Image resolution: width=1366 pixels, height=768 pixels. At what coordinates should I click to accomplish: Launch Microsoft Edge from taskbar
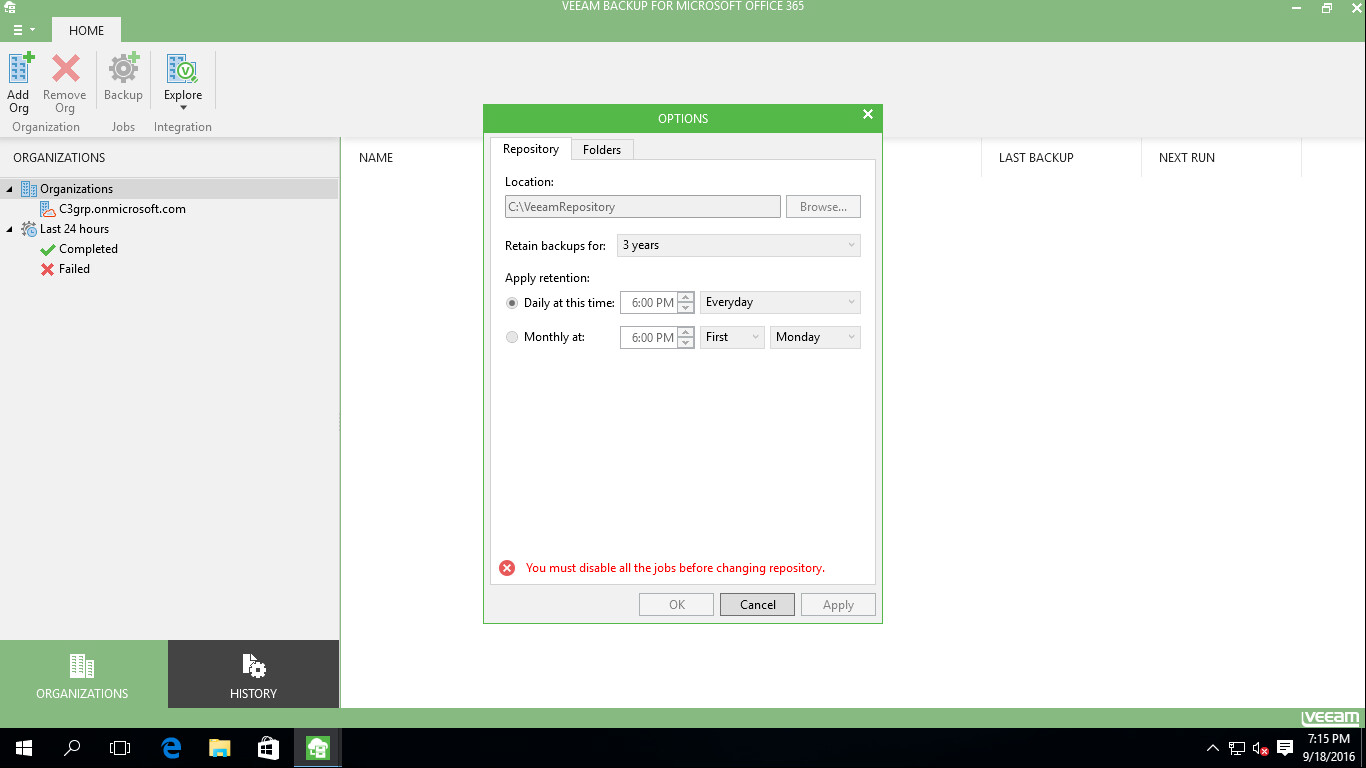pyautogui.click(x=171, y=747)
